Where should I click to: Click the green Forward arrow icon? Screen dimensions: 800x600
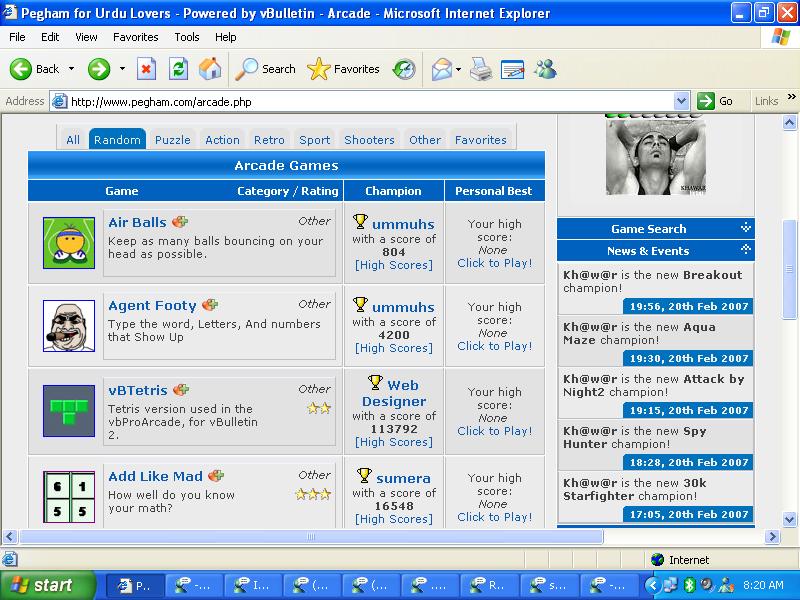click(99, 69)
